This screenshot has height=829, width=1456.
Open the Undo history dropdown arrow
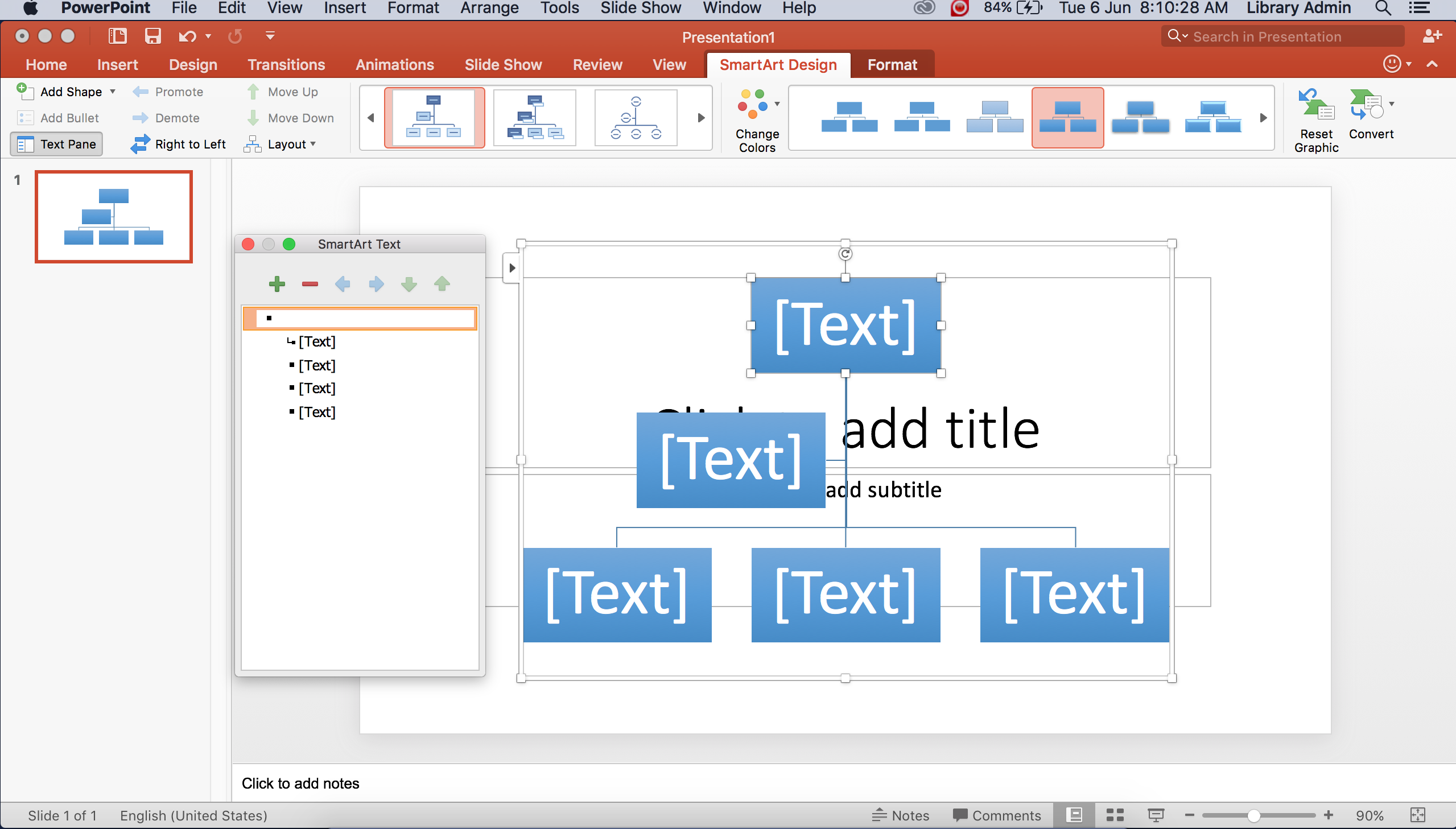point(208,36)
